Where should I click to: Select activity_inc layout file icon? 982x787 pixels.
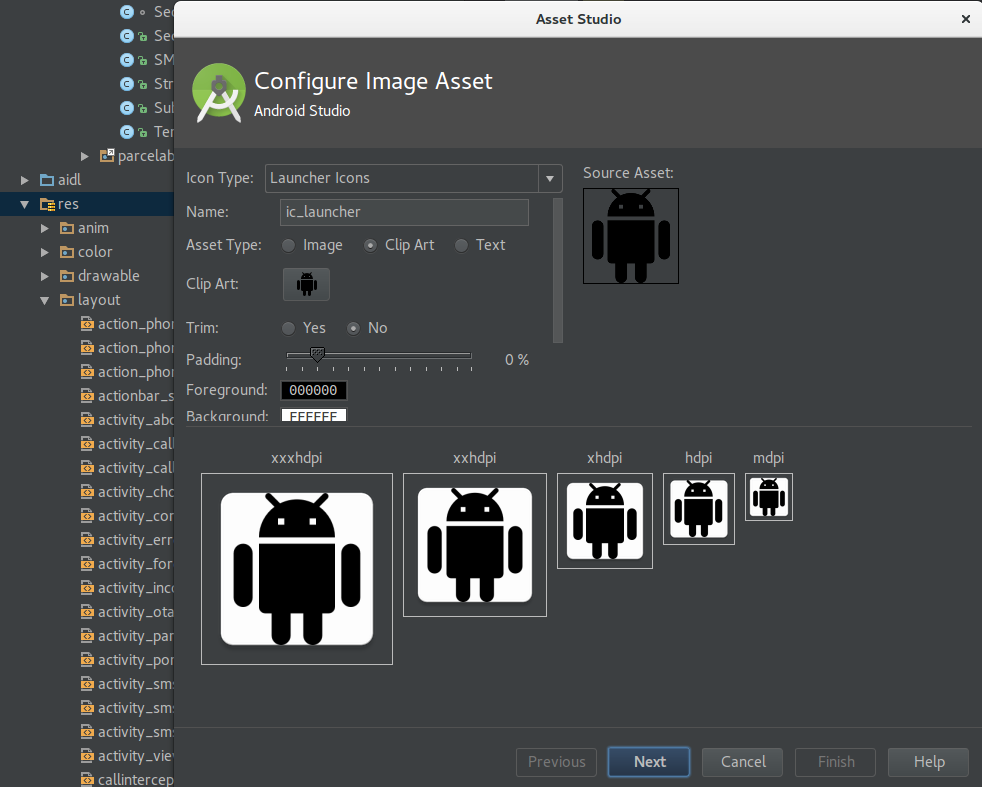(87, 589)
